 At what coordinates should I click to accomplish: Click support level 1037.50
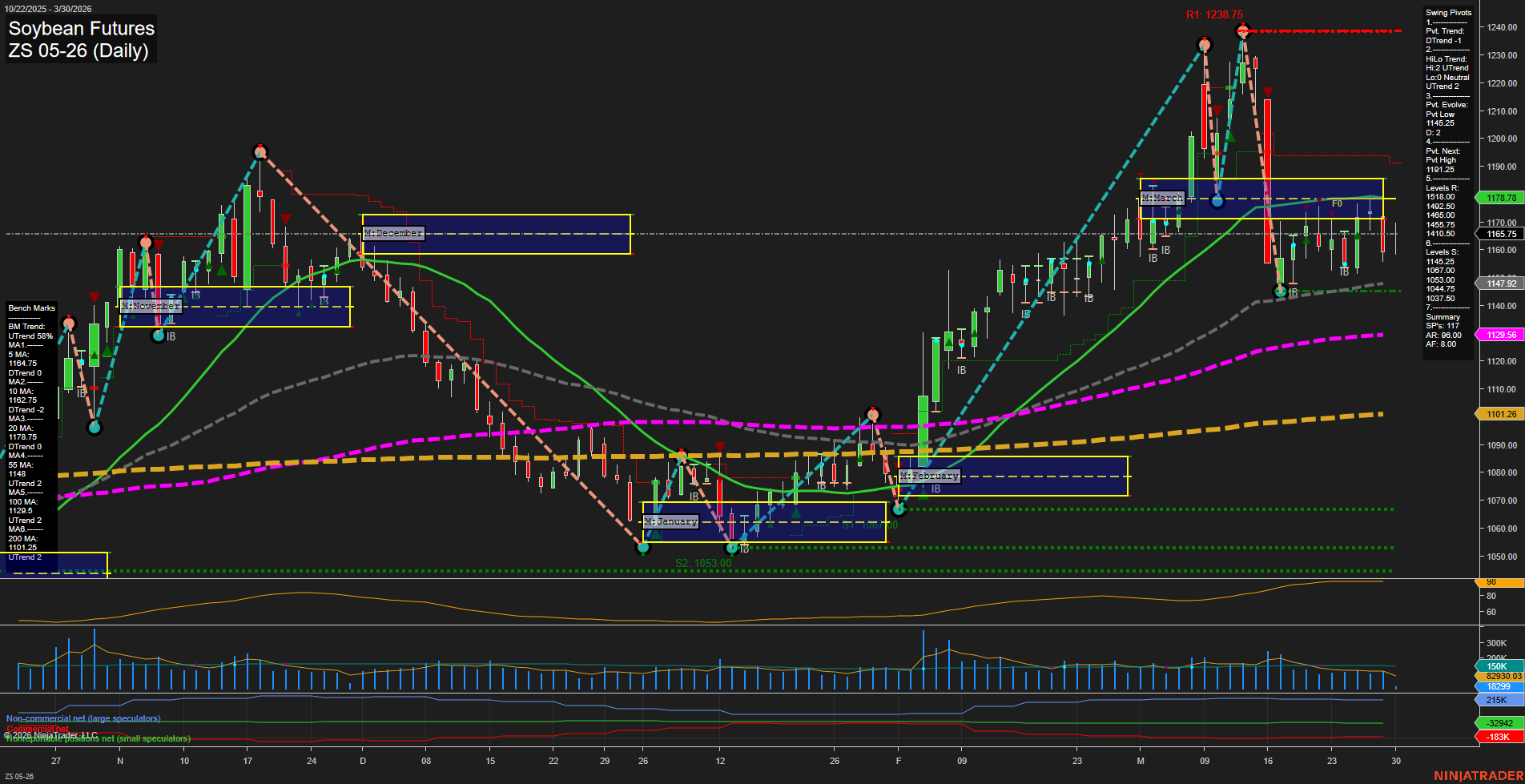[x=1440, y=299]
